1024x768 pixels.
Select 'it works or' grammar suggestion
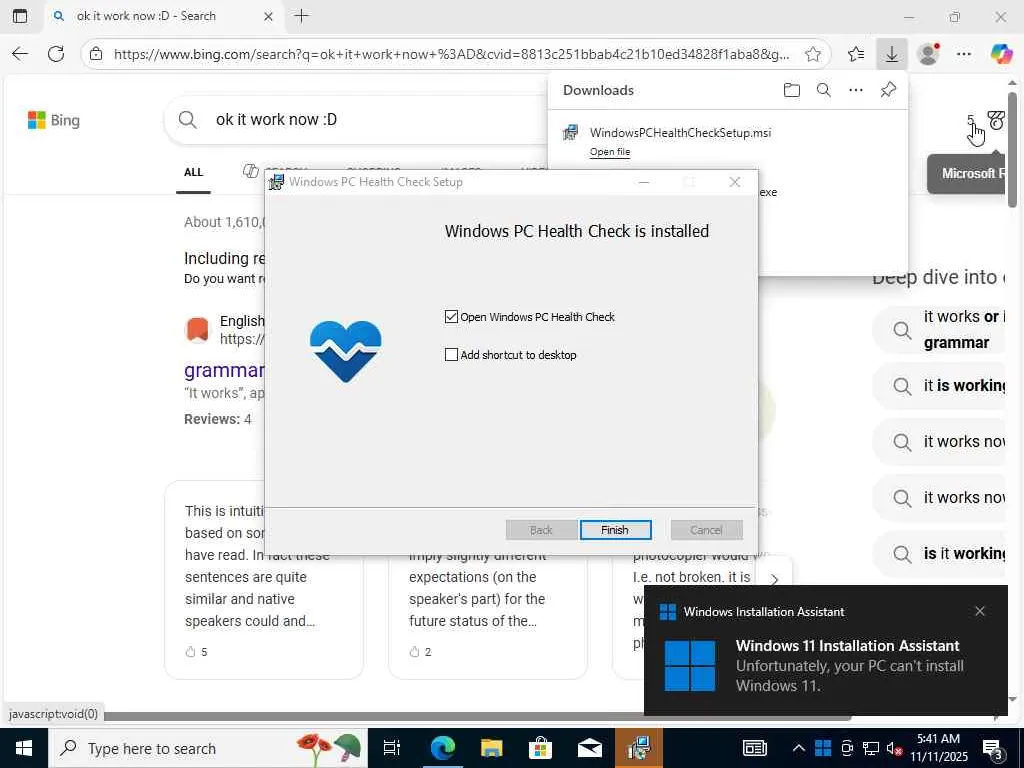point(940,330)
